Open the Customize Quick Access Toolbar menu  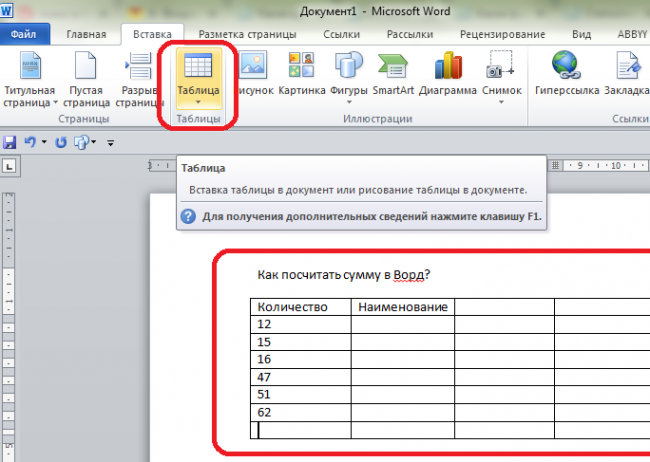click(x=110, y=143)
